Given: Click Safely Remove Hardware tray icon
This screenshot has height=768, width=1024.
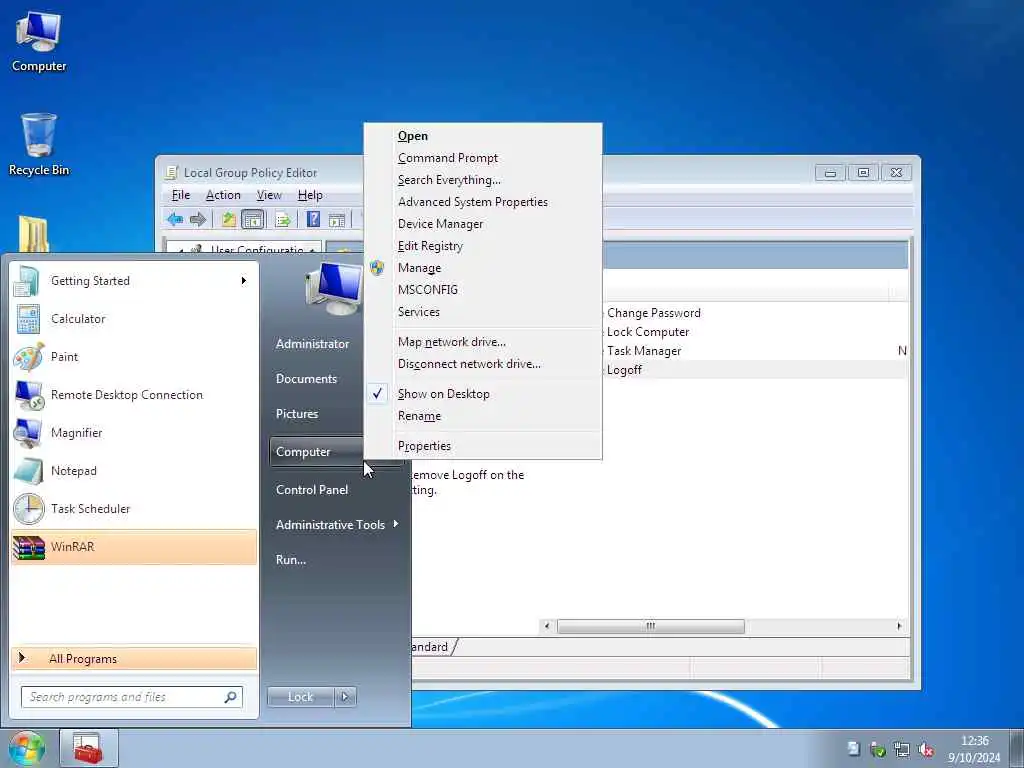Looking at the screenshot, I should click(x=878, y=750).
